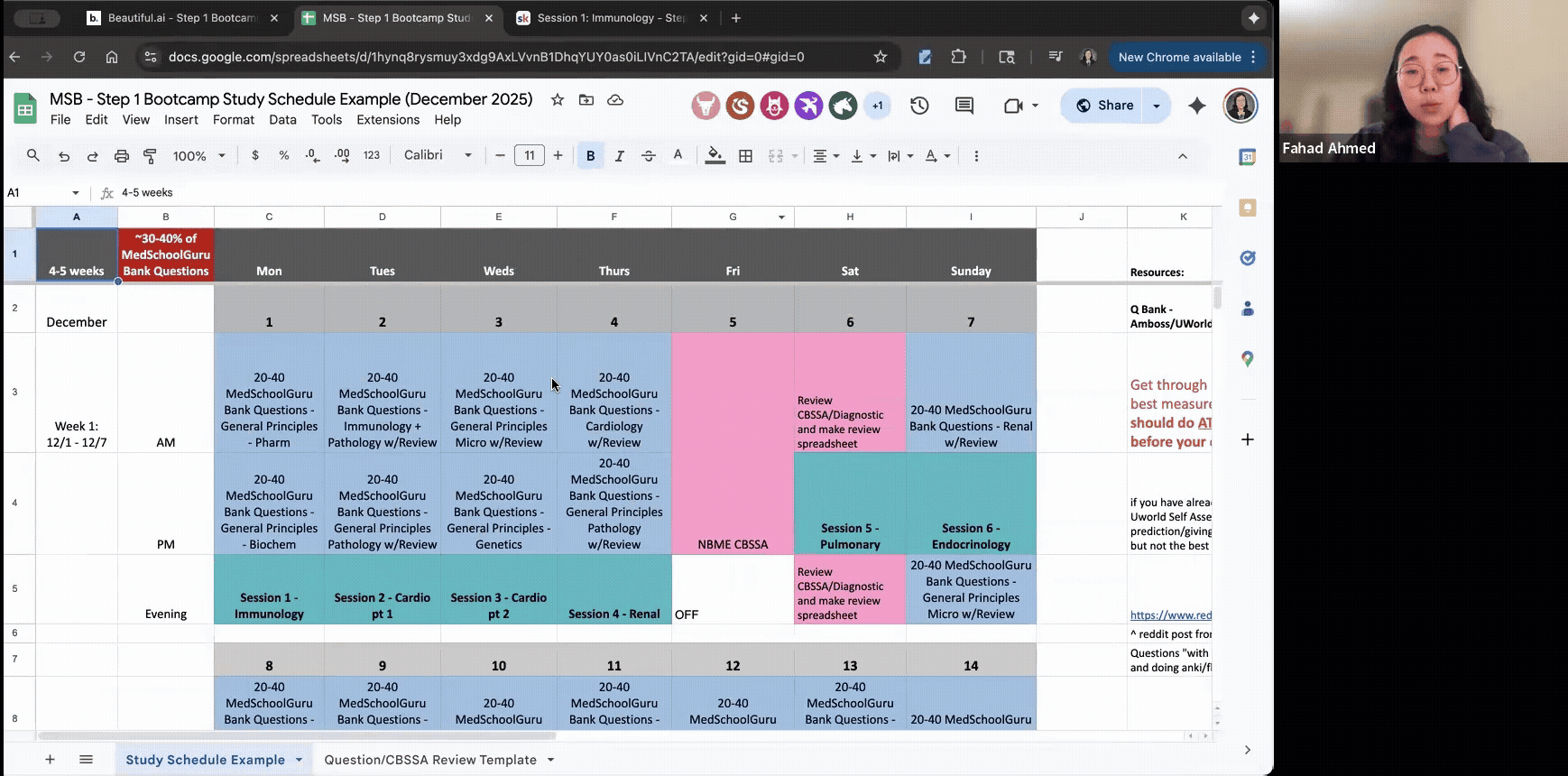Expand the Share button dropdown arrow

[1157, 106]
